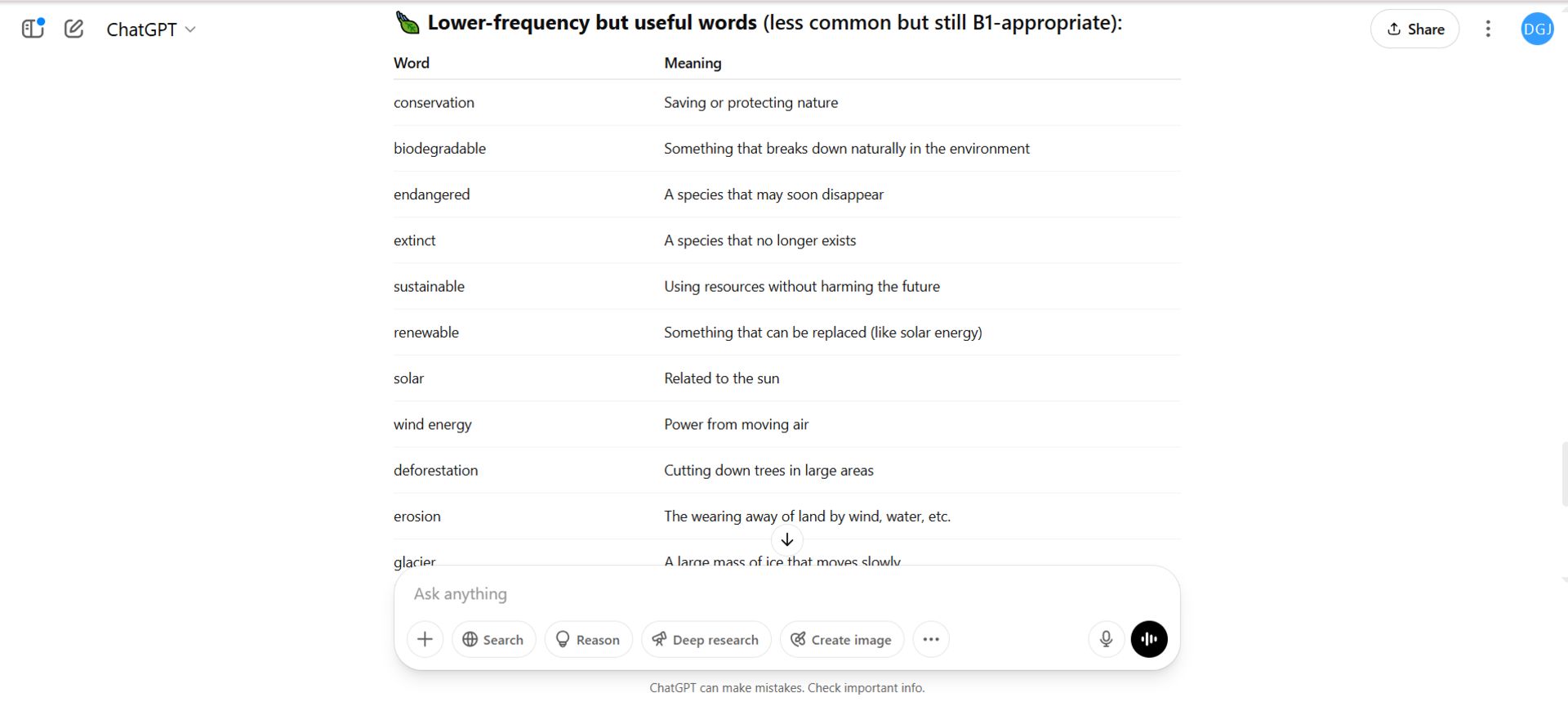
Task: Click the Ask anything input field
Action: 786,594
